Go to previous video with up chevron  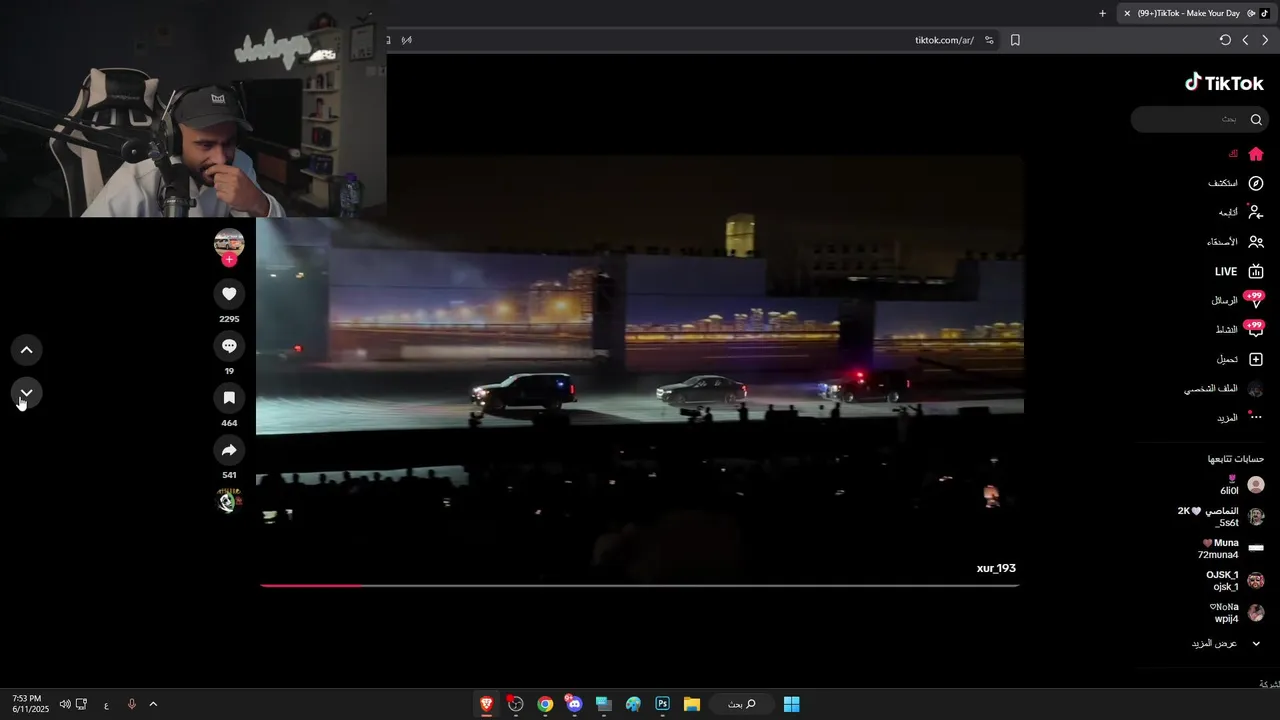(x=26, y=350)
